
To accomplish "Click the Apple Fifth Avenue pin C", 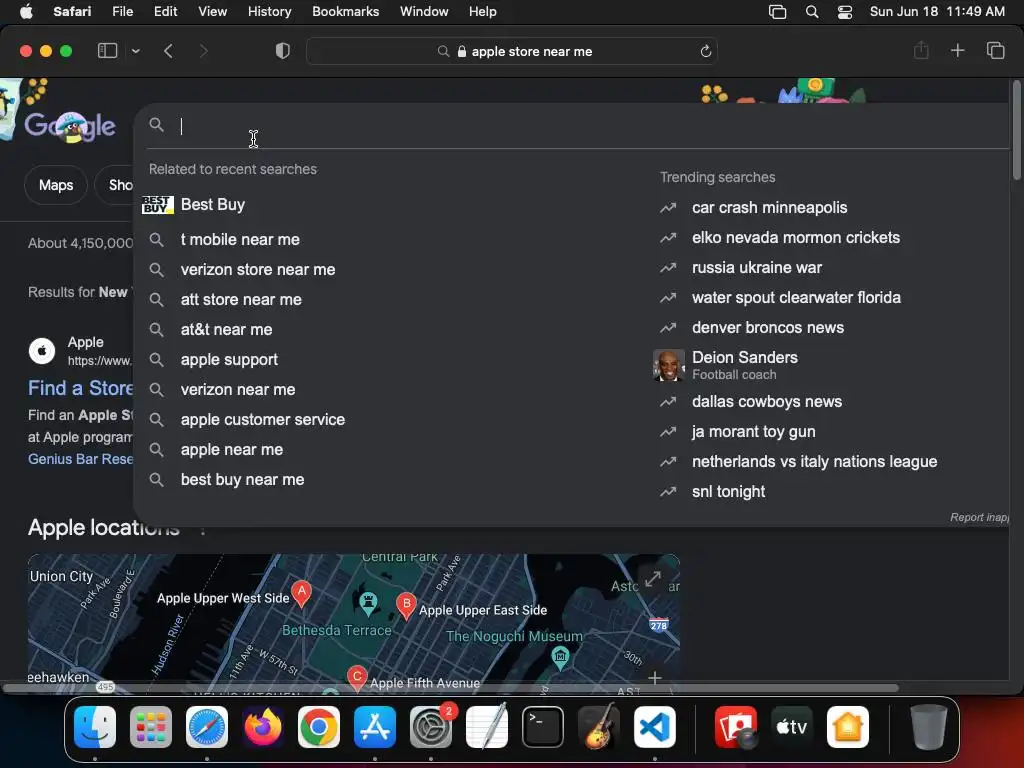I will 357,678.
